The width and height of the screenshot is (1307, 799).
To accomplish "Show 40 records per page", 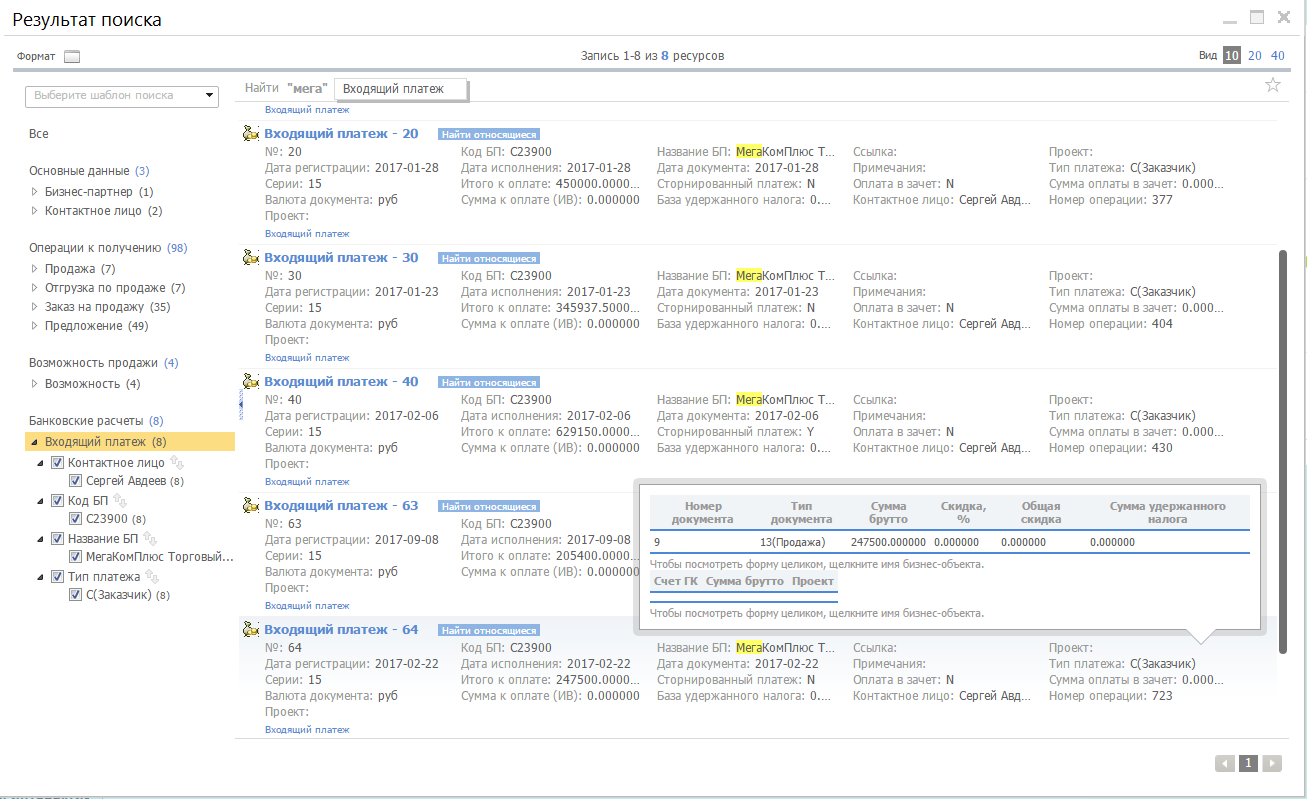I will point(1278,56).
